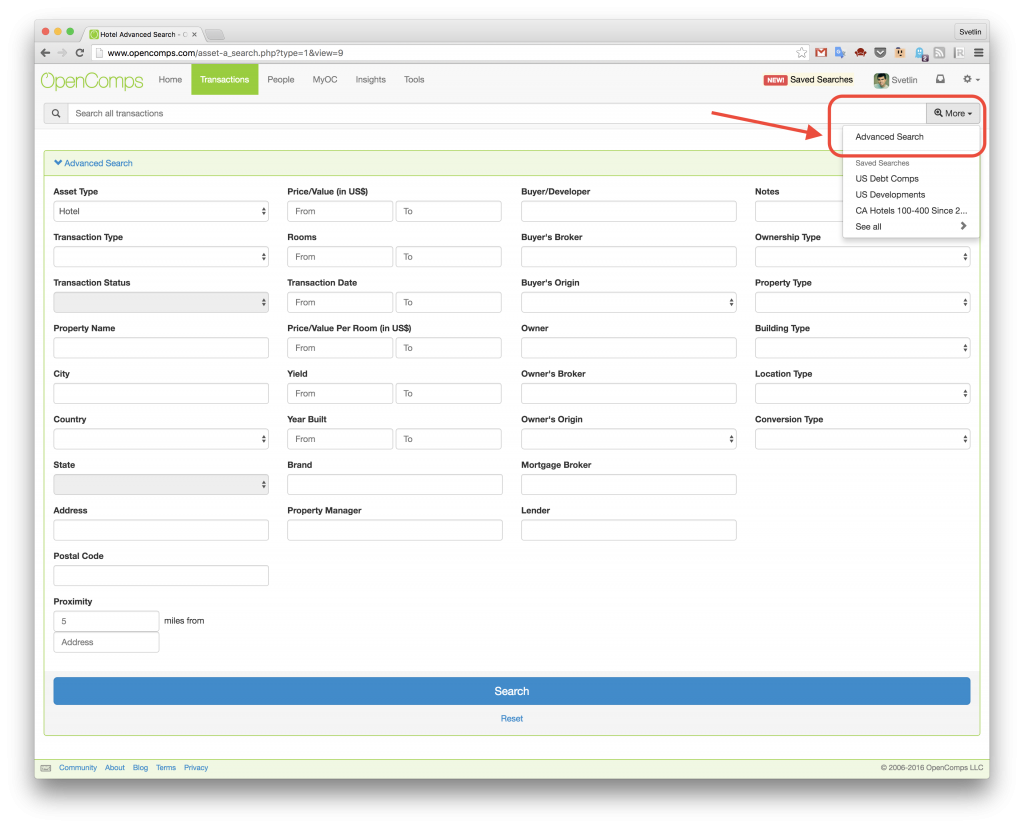The image size is (1024, 828).
Task: Click the search magnifier icon
Action: 56,114
